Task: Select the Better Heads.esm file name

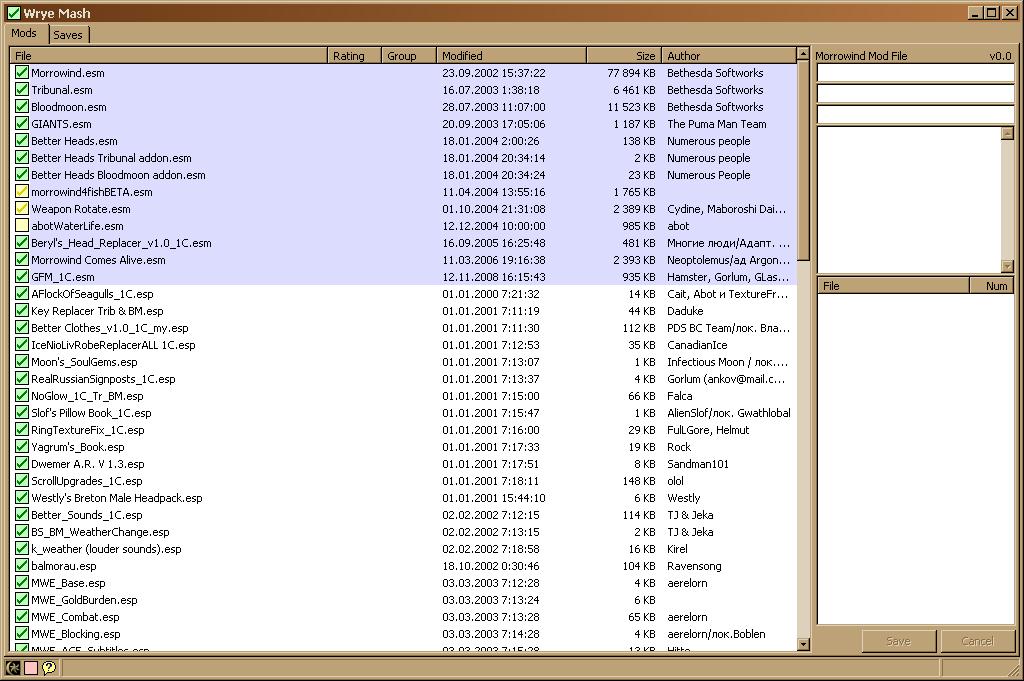Action: (74, 141)
